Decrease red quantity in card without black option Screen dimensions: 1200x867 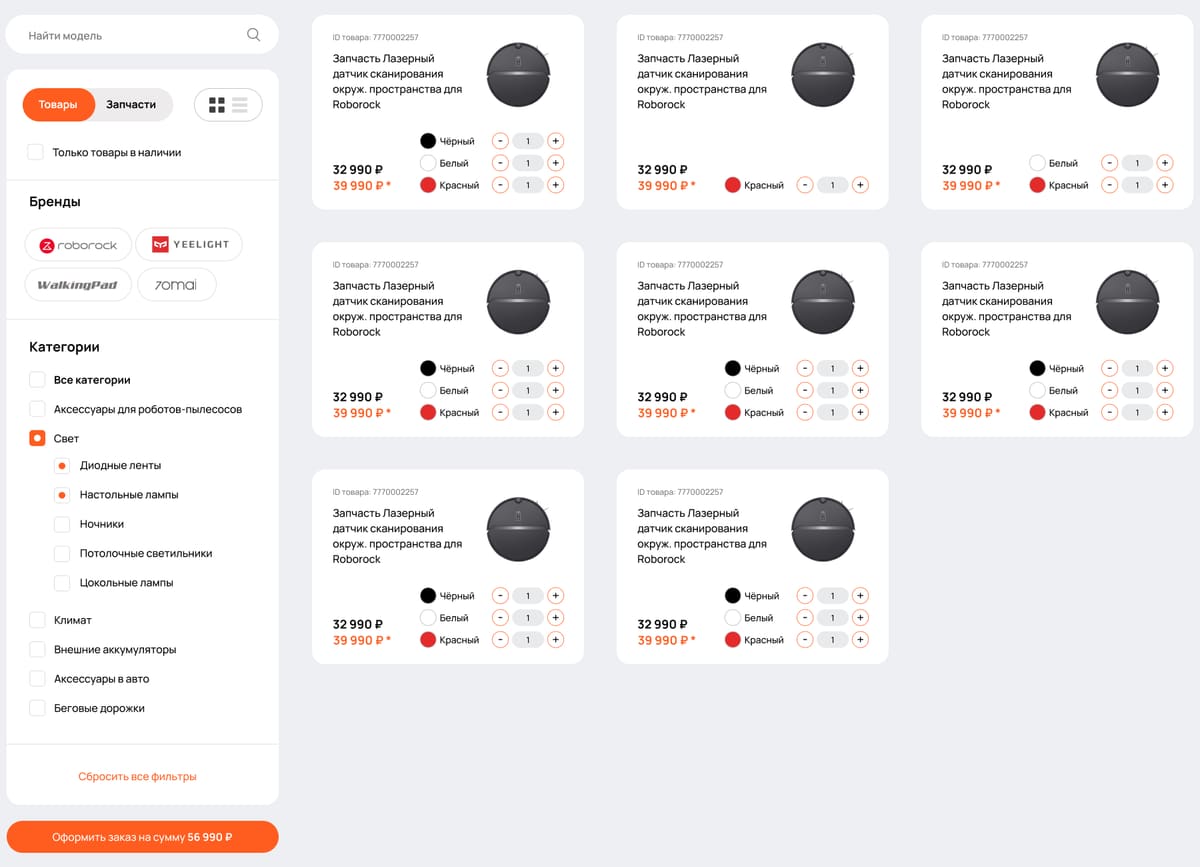tap(1109, 185)
